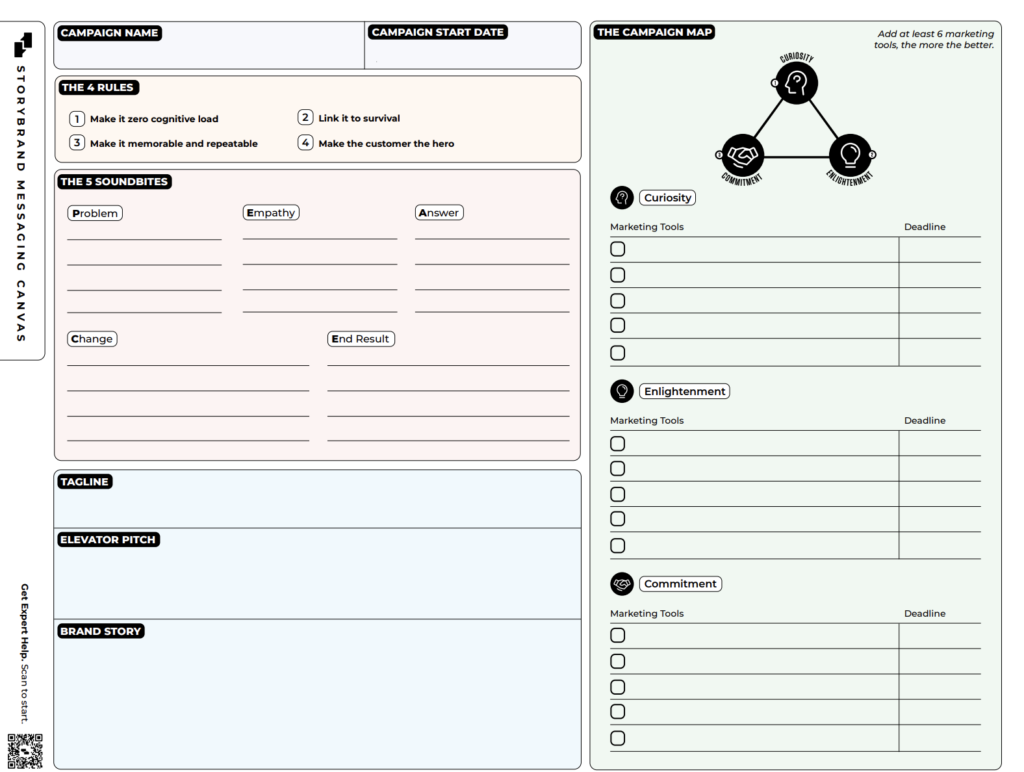Click the Curiosity head icon in the triangle diagram

[796, 83]
